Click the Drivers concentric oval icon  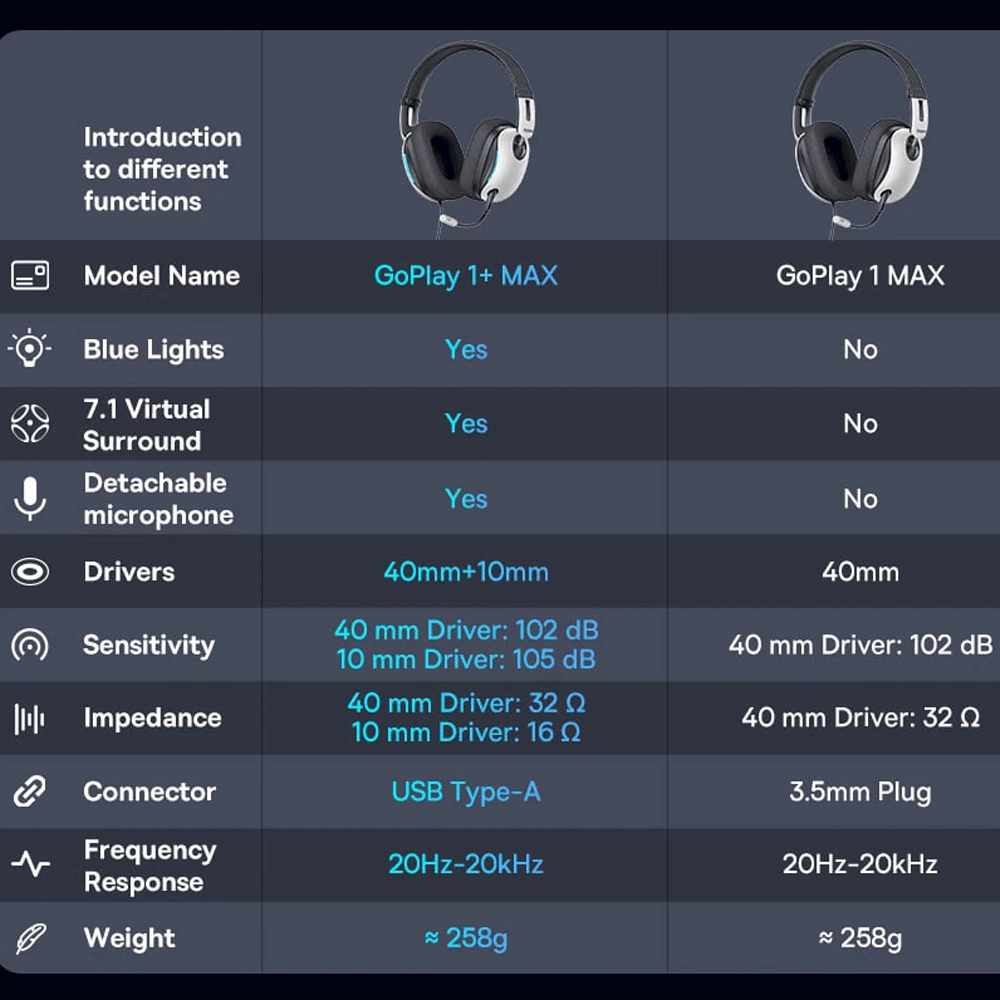30,572
